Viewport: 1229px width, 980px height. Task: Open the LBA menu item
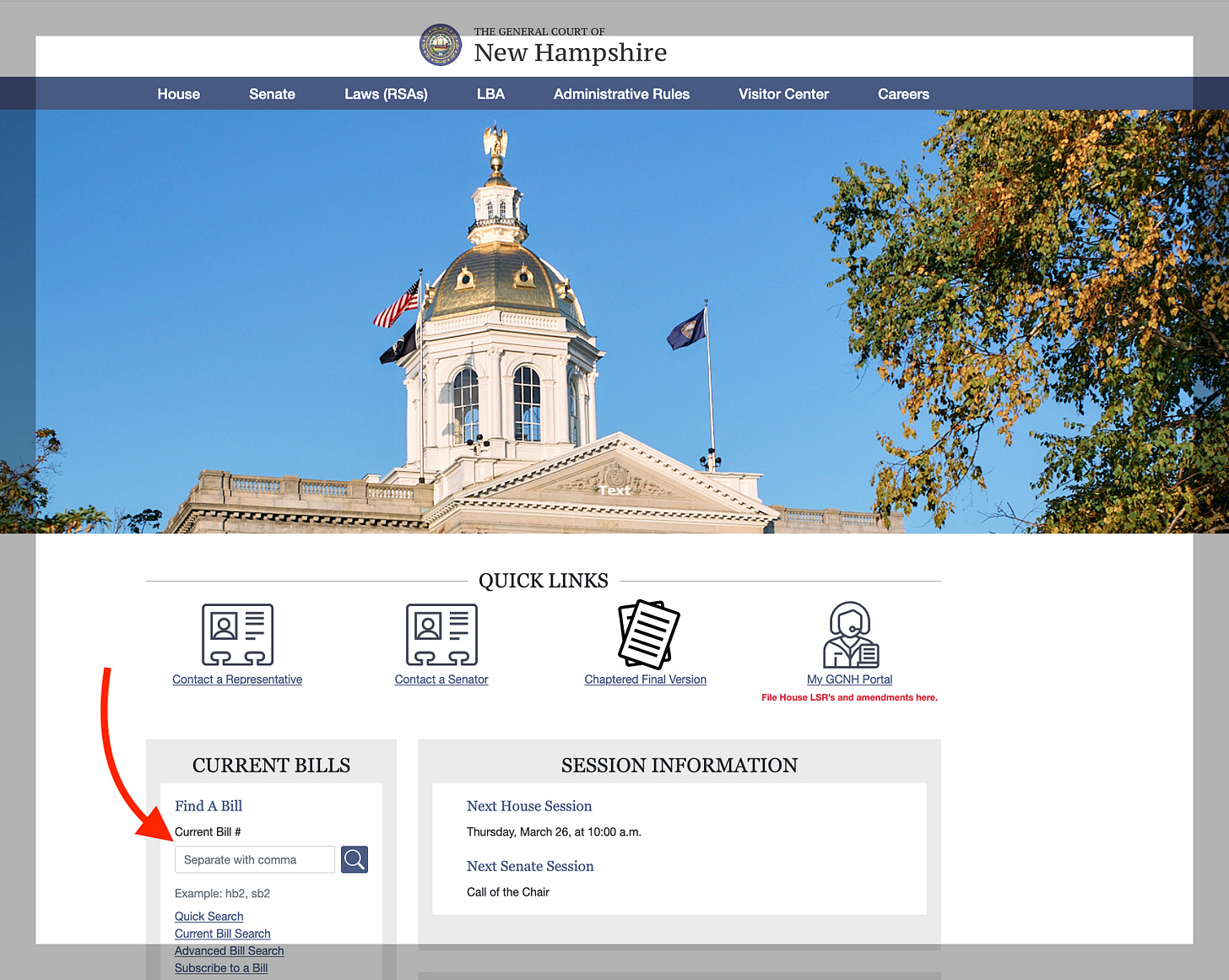490,94
